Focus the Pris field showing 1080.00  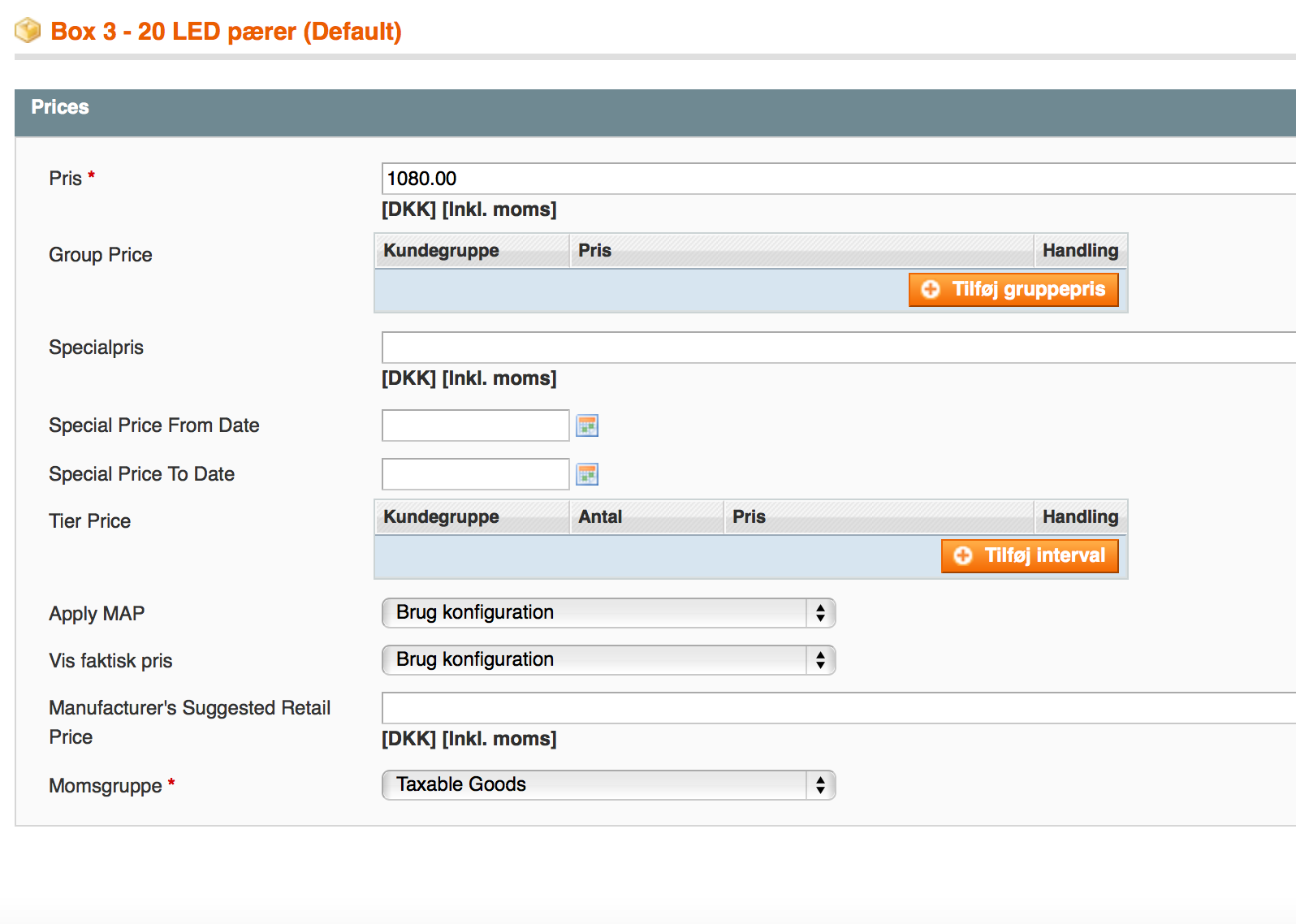point(836,179)
